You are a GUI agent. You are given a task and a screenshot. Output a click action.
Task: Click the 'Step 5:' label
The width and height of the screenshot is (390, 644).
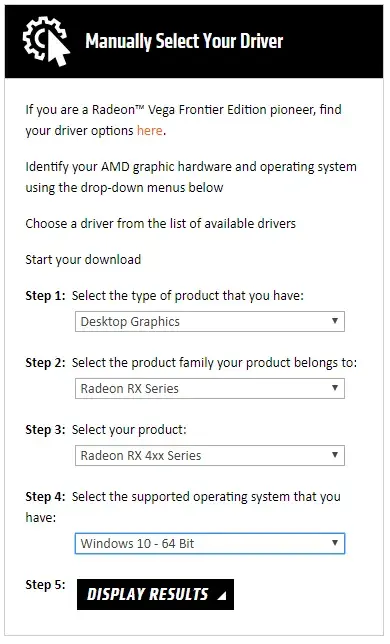pos(45,584)
